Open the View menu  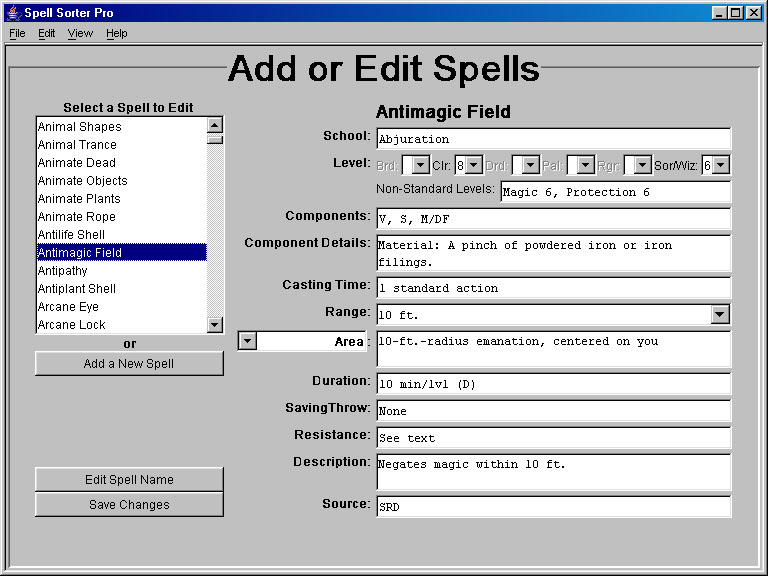[x=80, y=33]
